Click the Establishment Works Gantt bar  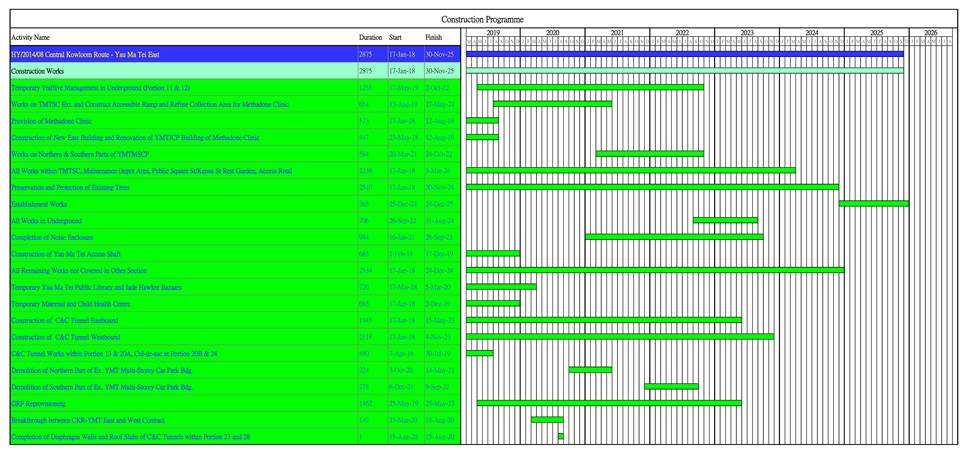(x=873, y=204)
